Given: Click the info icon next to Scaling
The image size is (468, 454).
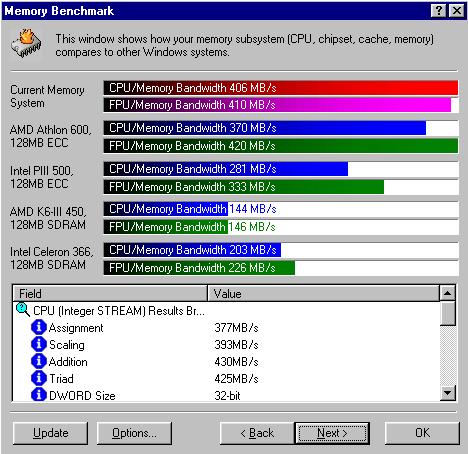Looking at the screenshot, I should [39, 344].
